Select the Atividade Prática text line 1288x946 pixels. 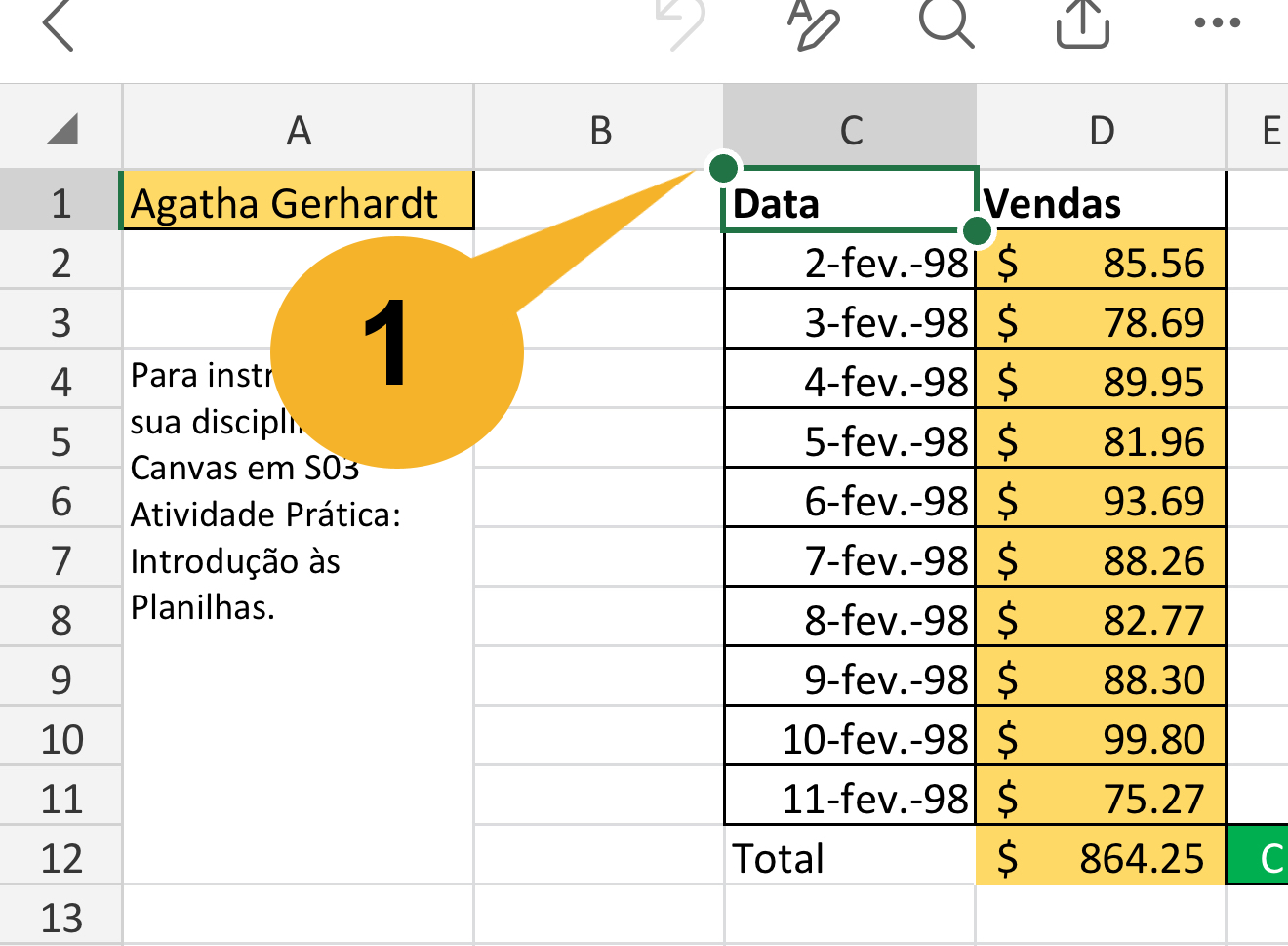pyautogui.click(x=265, y=514)
